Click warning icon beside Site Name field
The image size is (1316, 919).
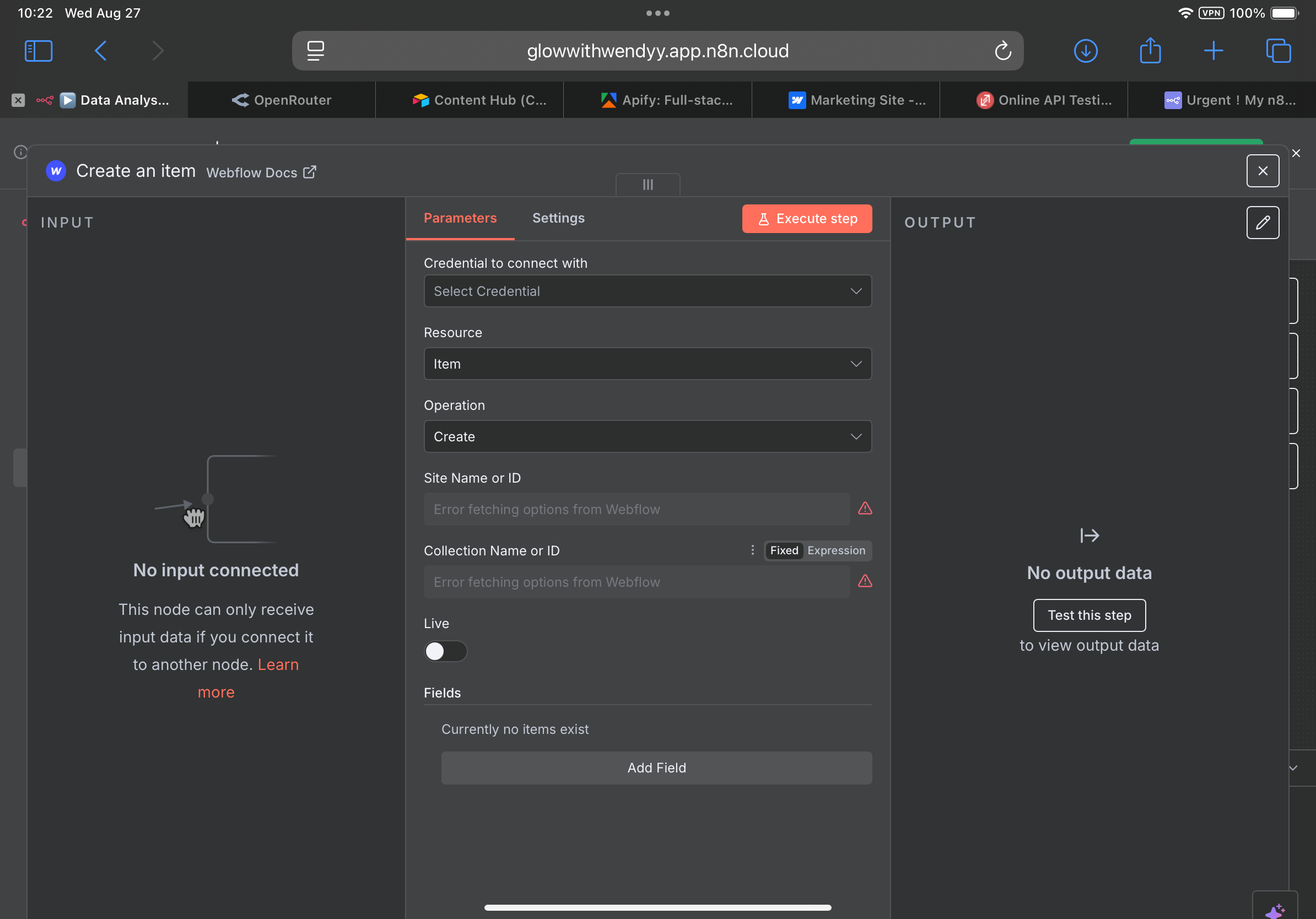coord(865,509)
